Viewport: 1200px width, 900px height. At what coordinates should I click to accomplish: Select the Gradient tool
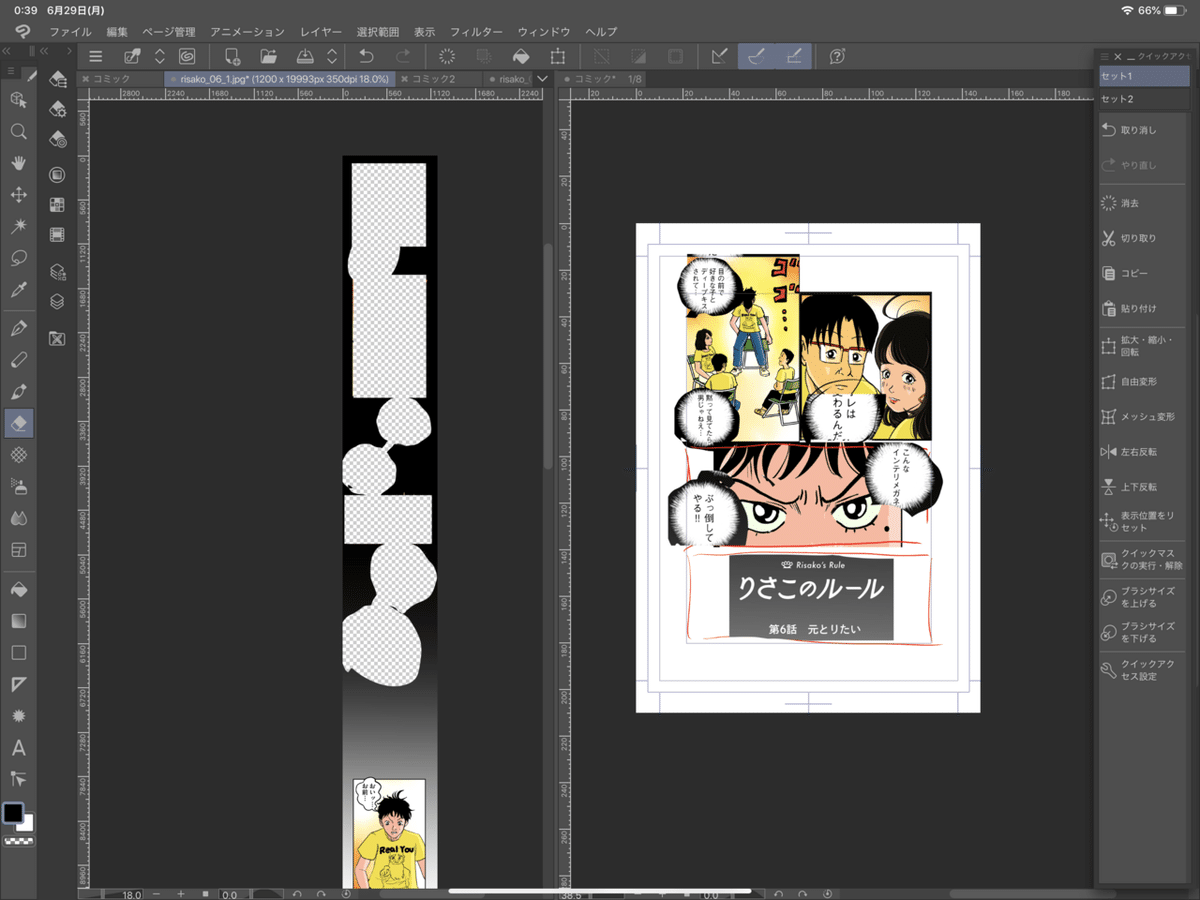18,621
